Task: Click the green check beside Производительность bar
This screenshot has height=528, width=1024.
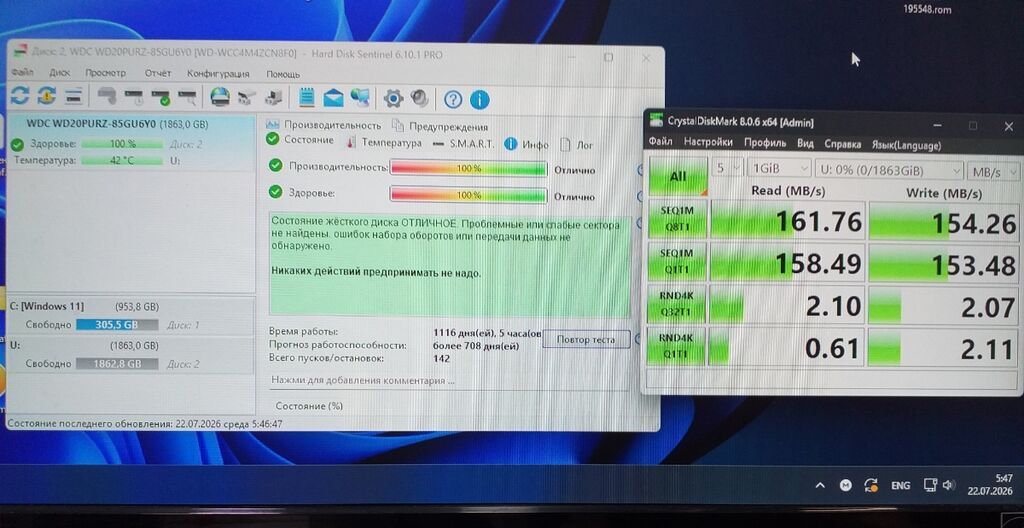Action: coord(276,166)
